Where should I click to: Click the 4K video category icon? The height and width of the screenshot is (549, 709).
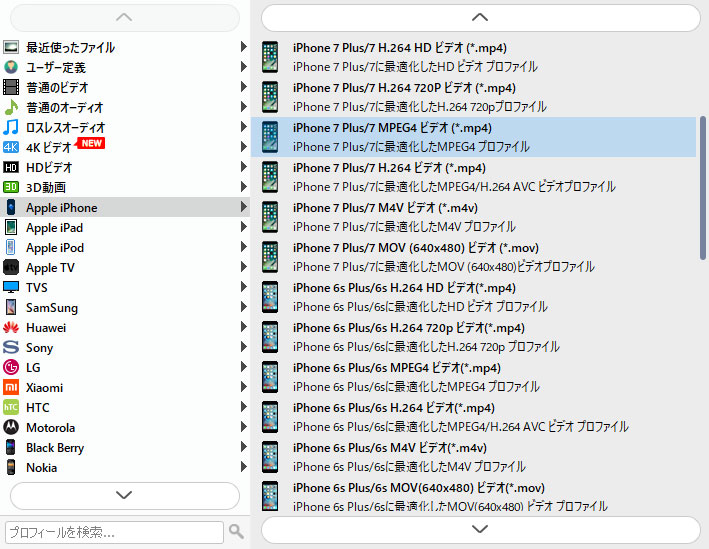click(11, 147)
